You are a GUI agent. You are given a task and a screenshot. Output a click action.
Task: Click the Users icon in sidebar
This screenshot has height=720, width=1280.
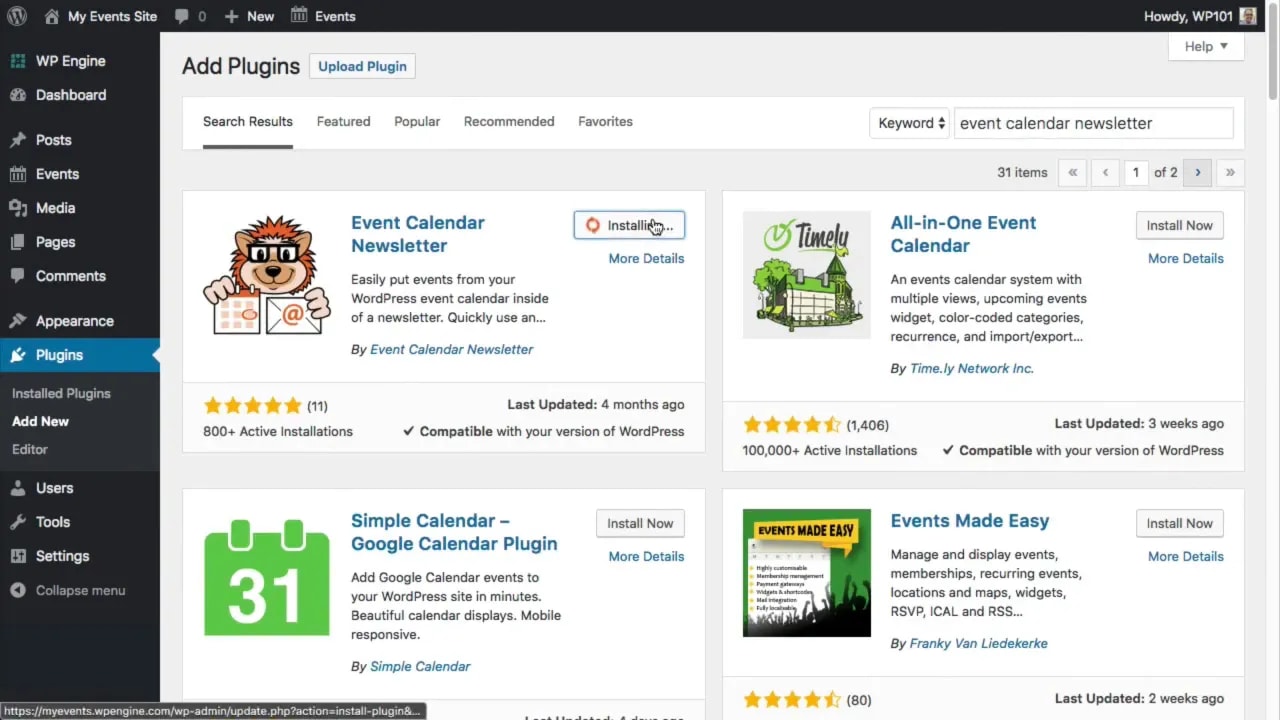click(x=18, y=488)
